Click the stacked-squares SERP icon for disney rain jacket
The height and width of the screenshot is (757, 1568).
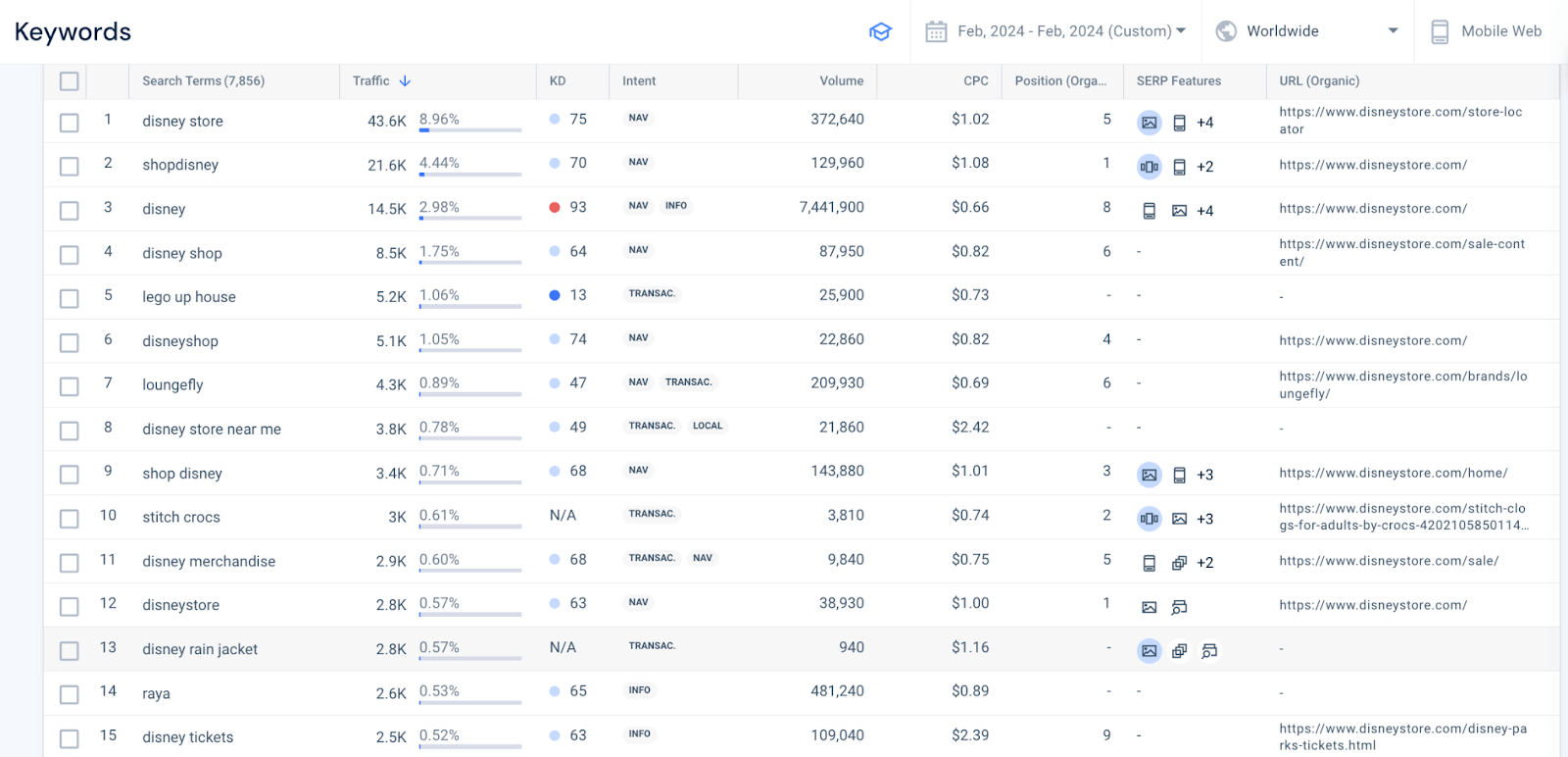(1180, 651)
